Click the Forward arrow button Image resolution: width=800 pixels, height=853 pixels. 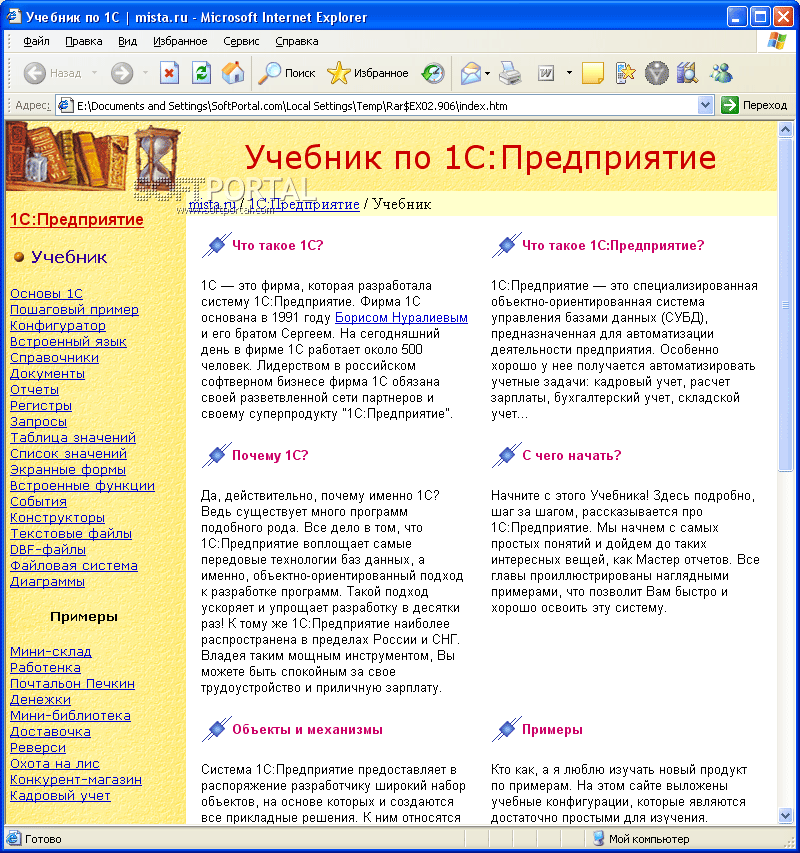pyautogui.click(x=122, y=73)
